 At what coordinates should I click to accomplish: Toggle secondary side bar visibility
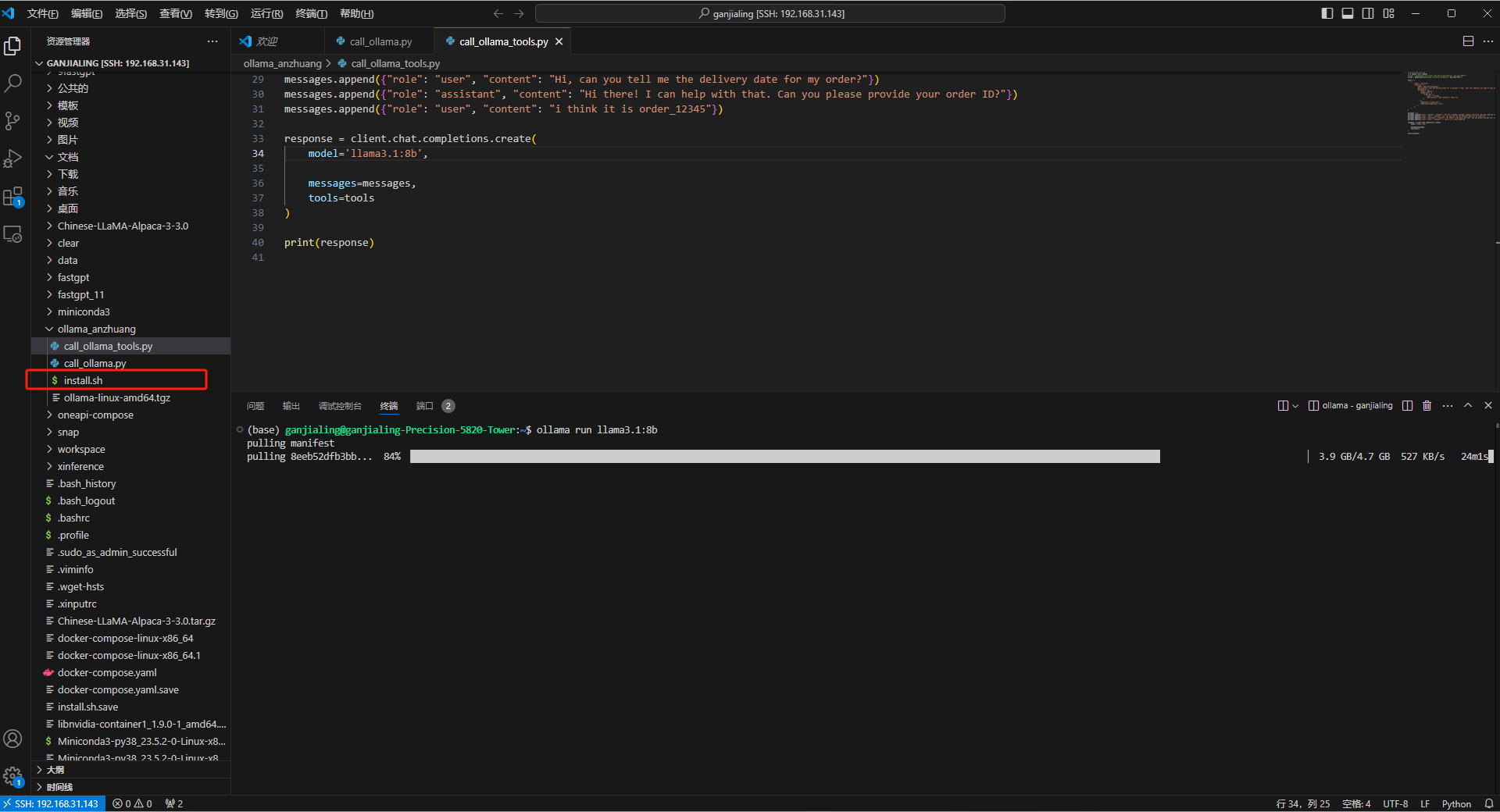coord(1368,13)
